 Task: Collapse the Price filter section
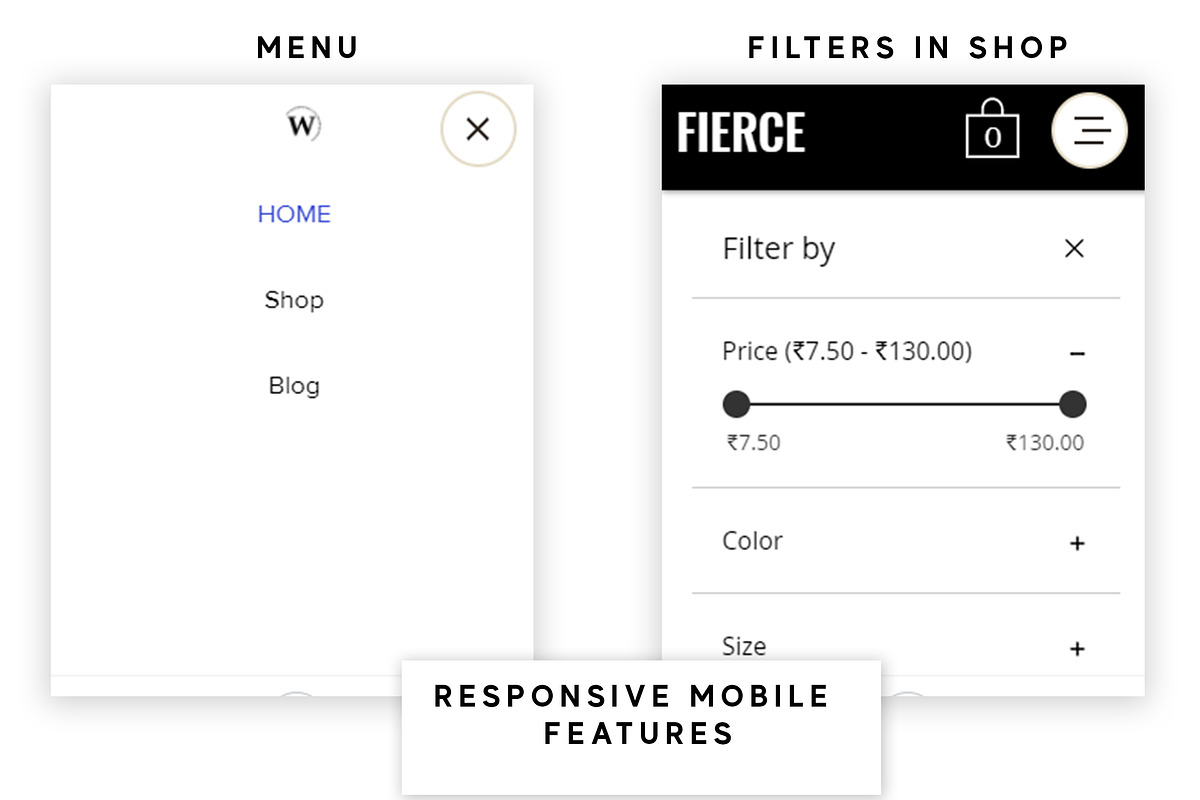(x=1077, y=353)
